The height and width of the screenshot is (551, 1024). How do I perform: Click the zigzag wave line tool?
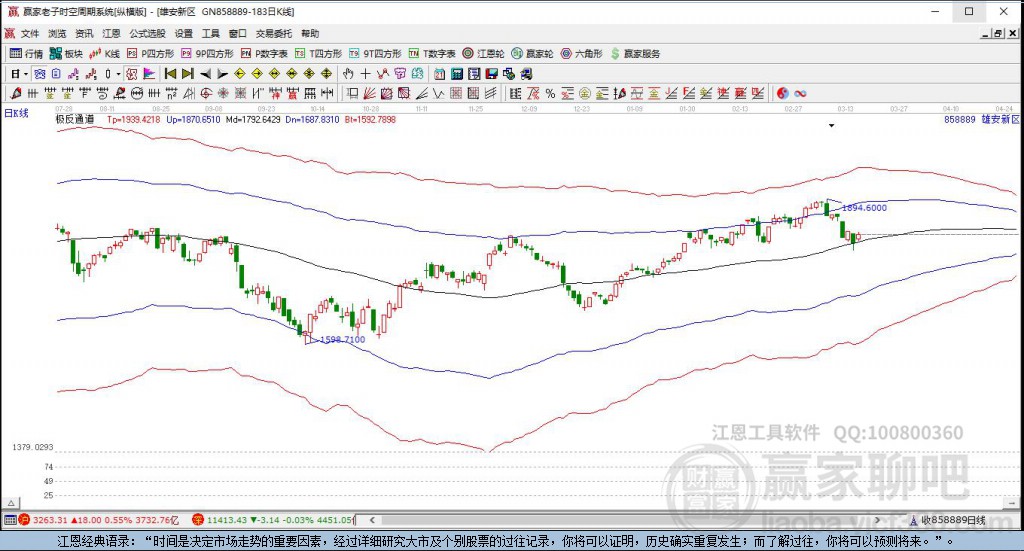(439, 93)
